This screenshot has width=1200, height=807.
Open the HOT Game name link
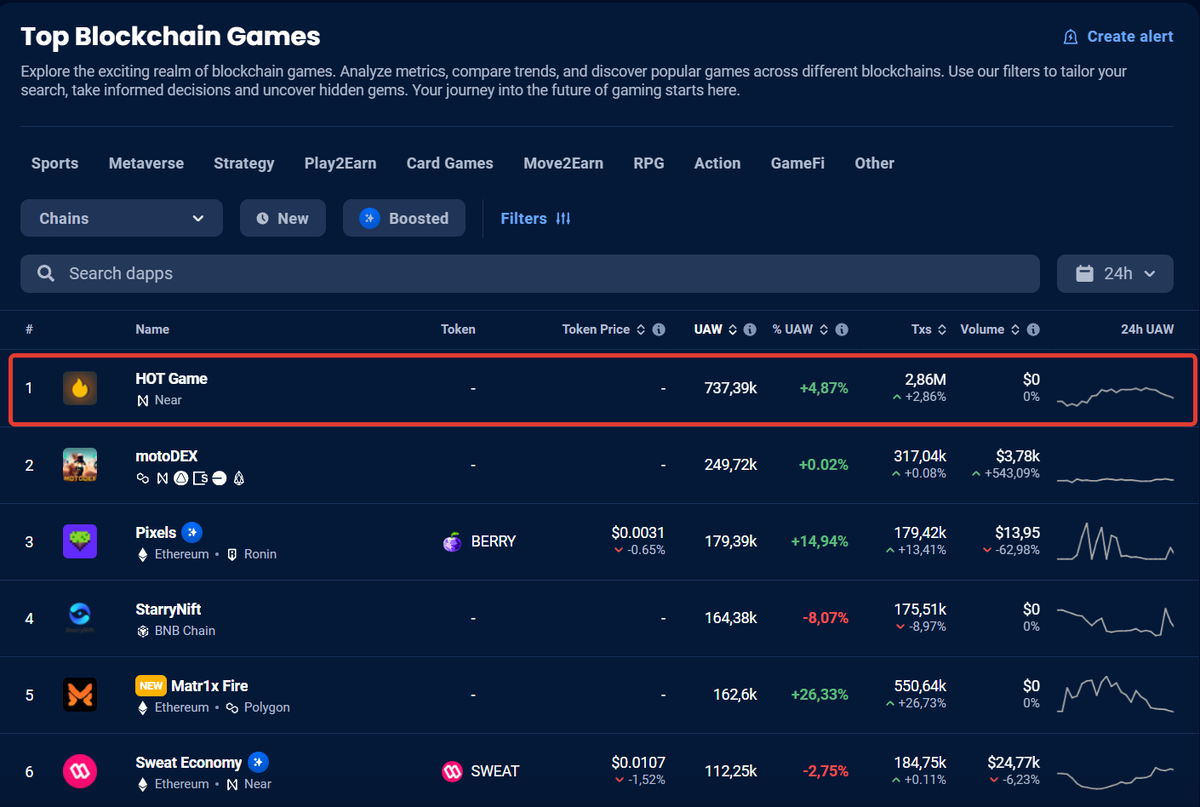tap(172, 379)
